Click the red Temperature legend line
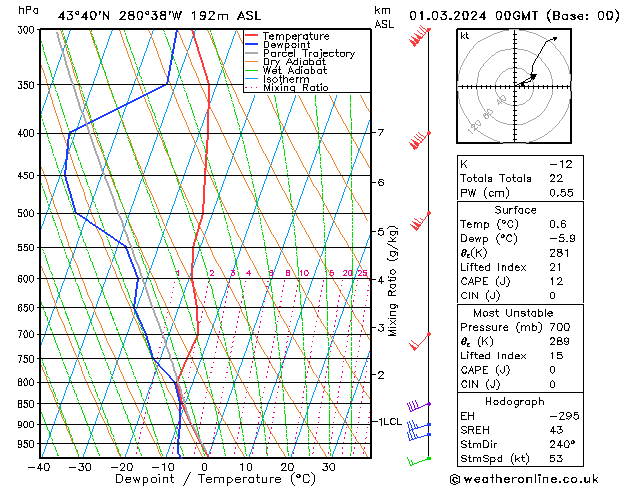Screen dimensions: 629x486 pyautogui.click(x=252, y=36)
